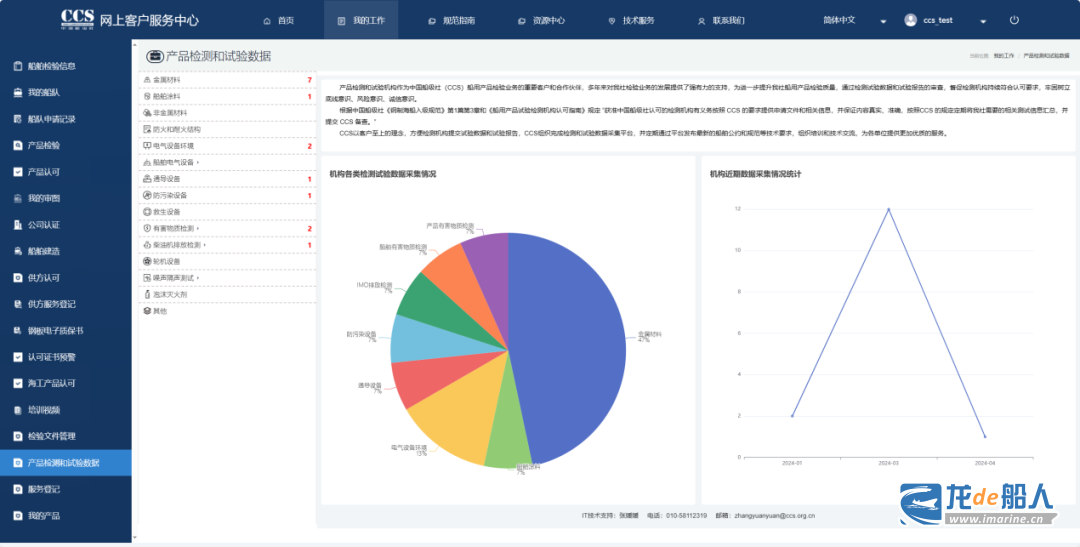Open 船队申请记录 icon in sidebar
The height and width of the screenshot is (547, 1080).
18,119
